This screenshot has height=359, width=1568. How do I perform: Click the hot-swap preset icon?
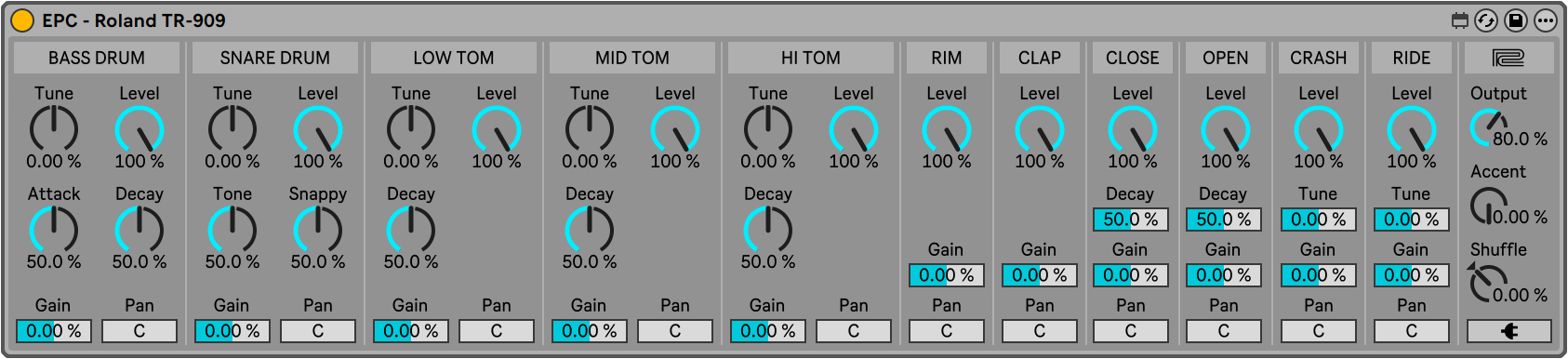point(1486,20)
